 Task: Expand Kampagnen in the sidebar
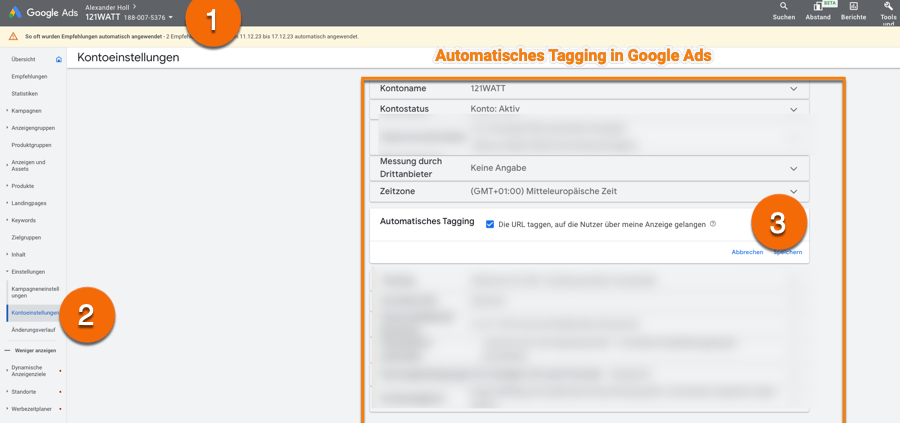pos(26,111)
